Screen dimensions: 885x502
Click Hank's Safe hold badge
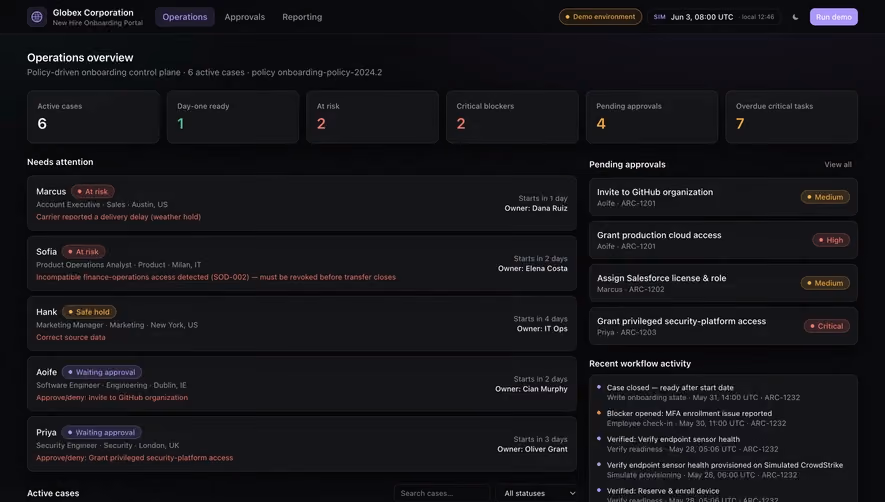click(x=89, y=312)
